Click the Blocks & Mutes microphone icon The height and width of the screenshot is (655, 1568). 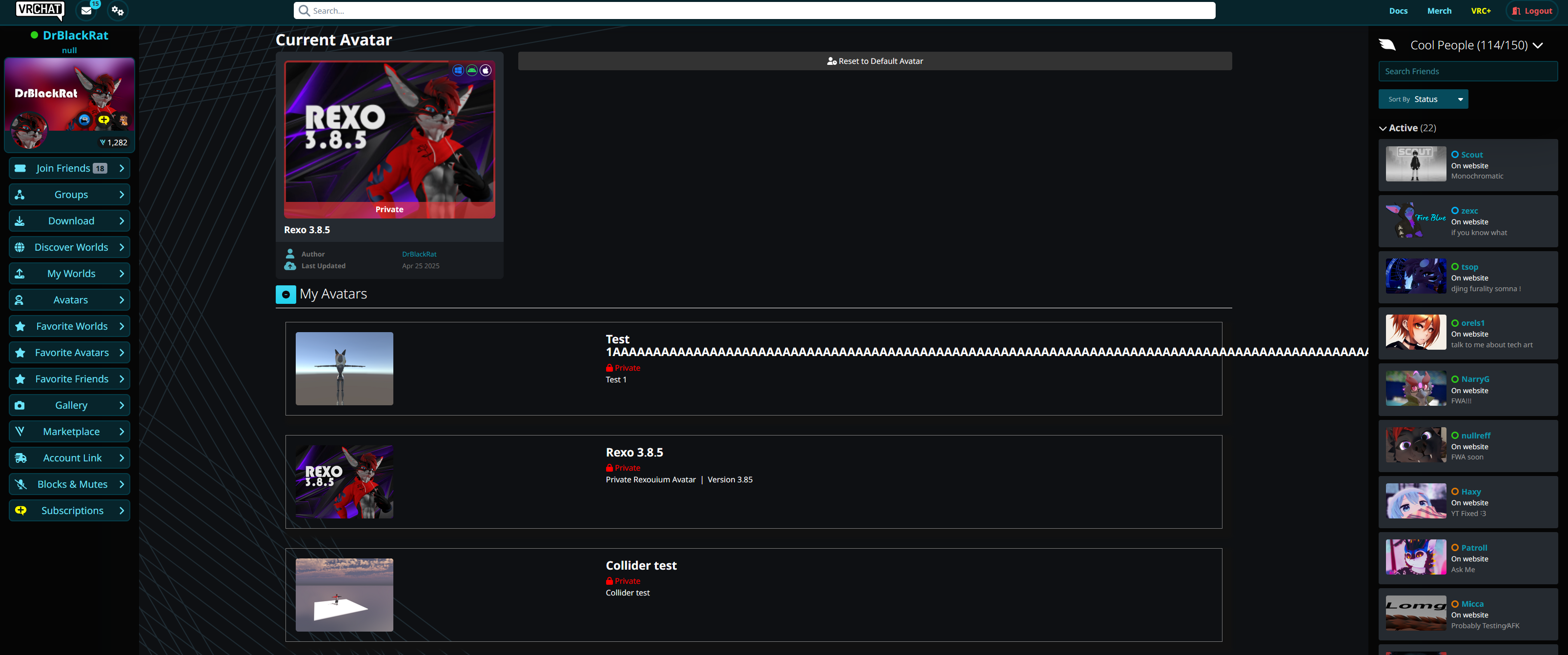point(20,484)
